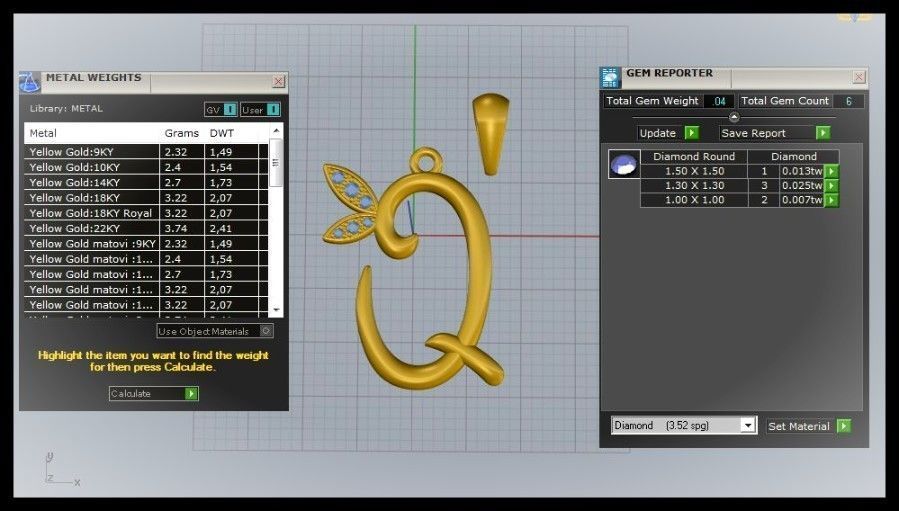Screen dimensions: 899x511
Task: Click the 1.00 X 1.00 diamond size cell
Action: click(694, 200)
